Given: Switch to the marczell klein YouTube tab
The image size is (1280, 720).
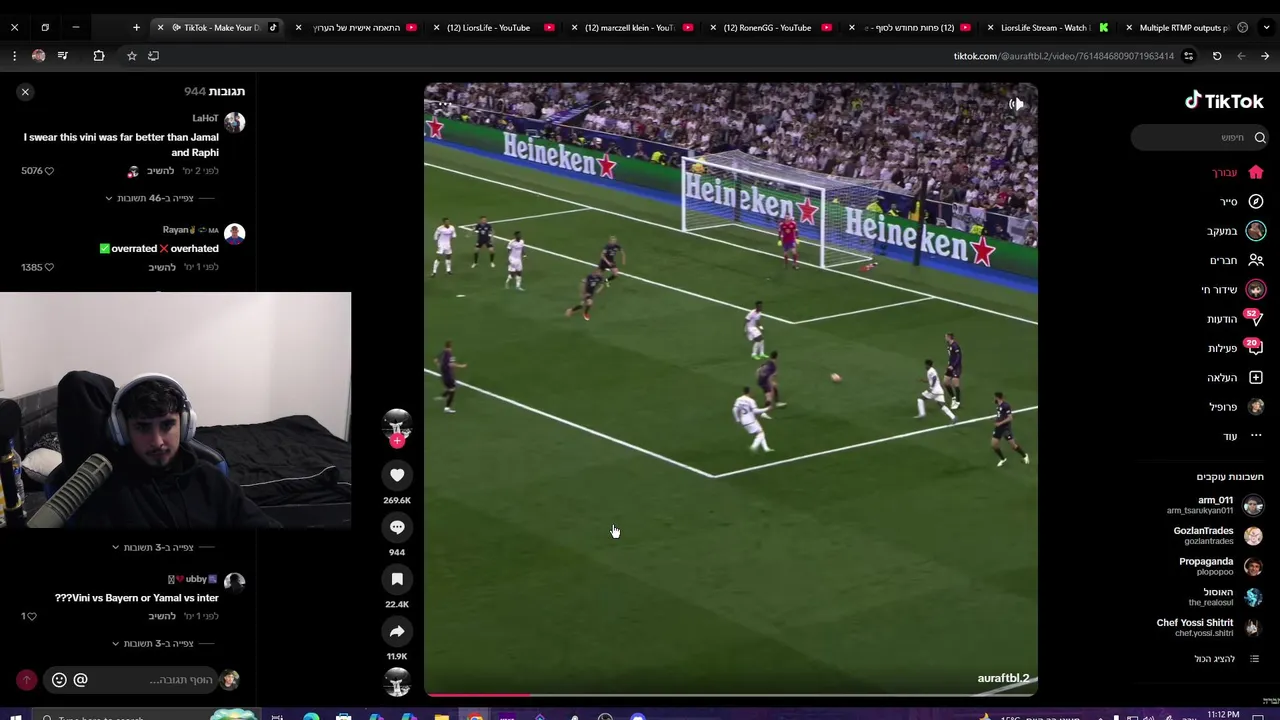Looking at the screenshot, I should pyautogui.click(x=632, y=27).
